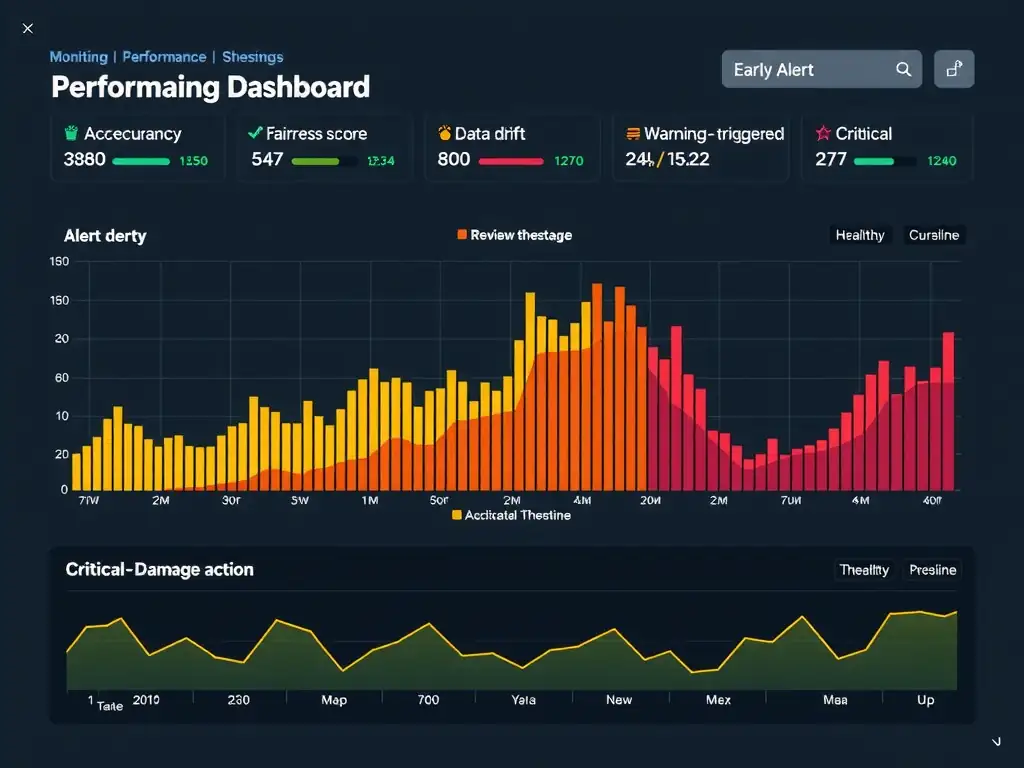Click the Alert derty chart title
The width and height of the screenshot is (1024, 768).
point(105,236)
